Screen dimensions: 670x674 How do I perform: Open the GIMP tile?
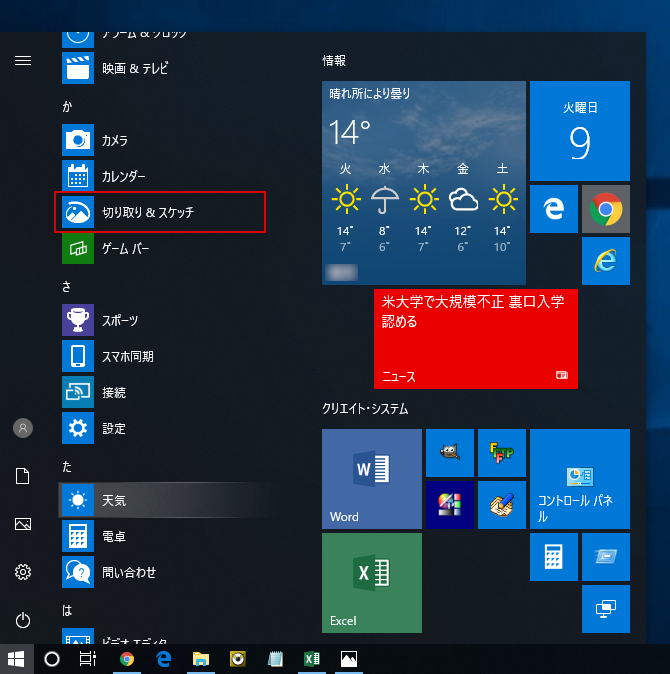tap(450, 453)
